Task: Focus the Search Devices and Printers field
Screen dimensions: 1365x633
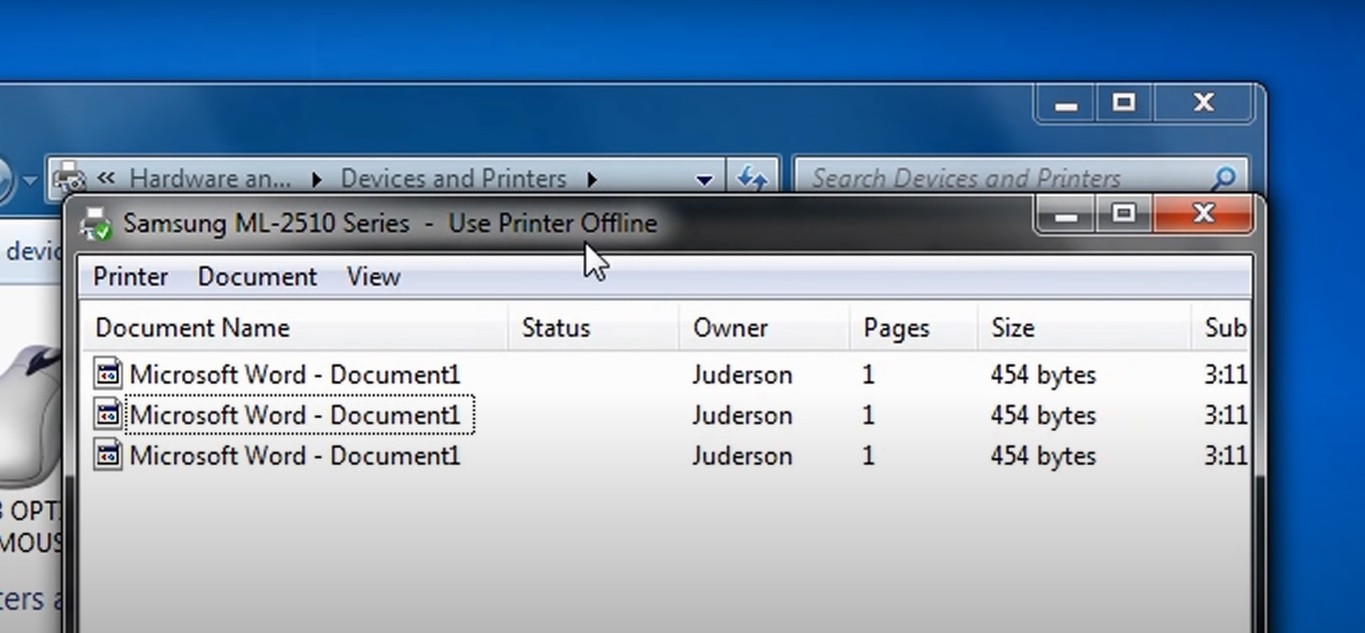Action: tap(1000, 179)
